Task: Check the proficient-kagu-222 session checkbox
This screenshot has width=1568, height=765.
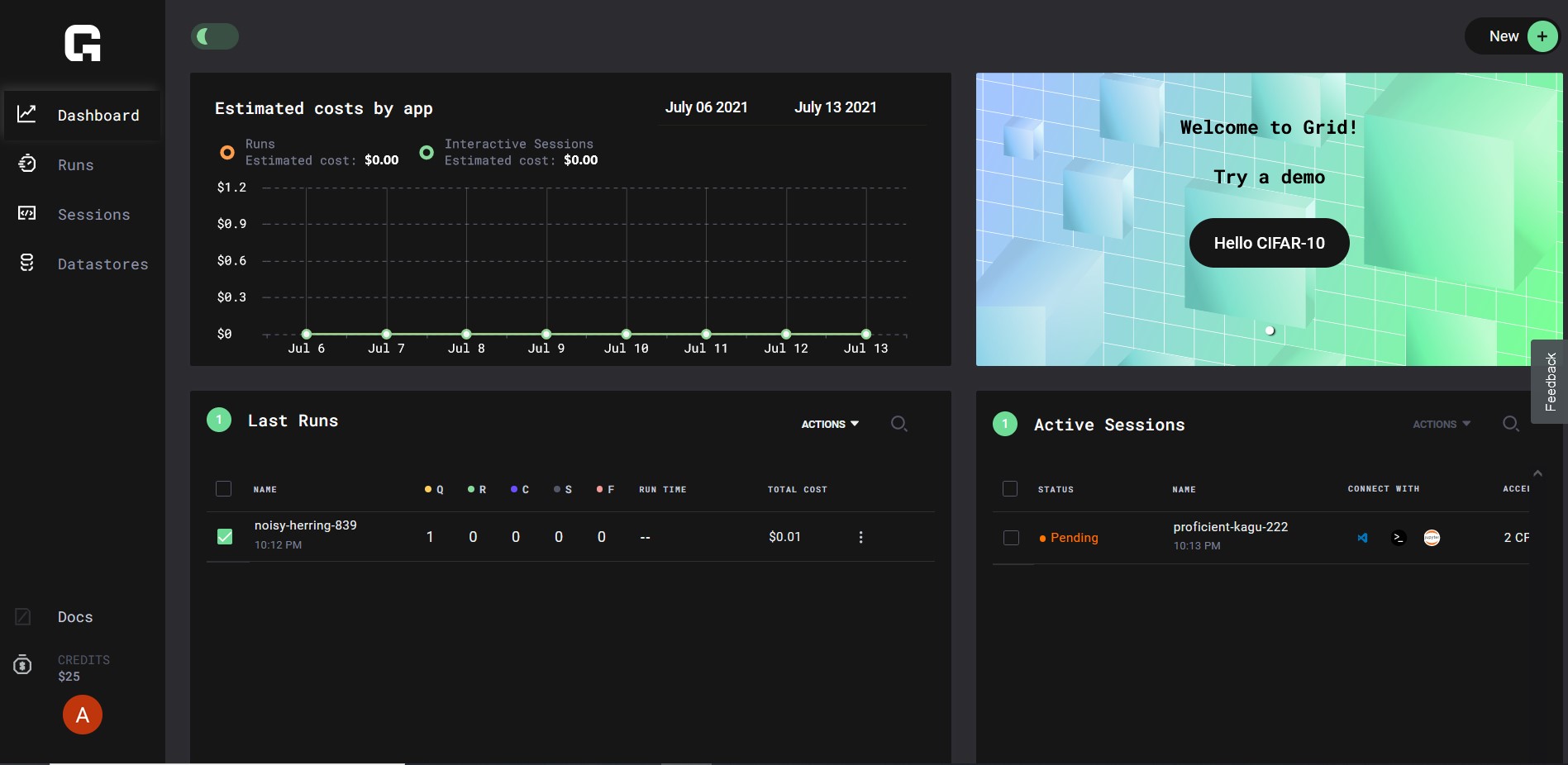Action: (1011, 538)
